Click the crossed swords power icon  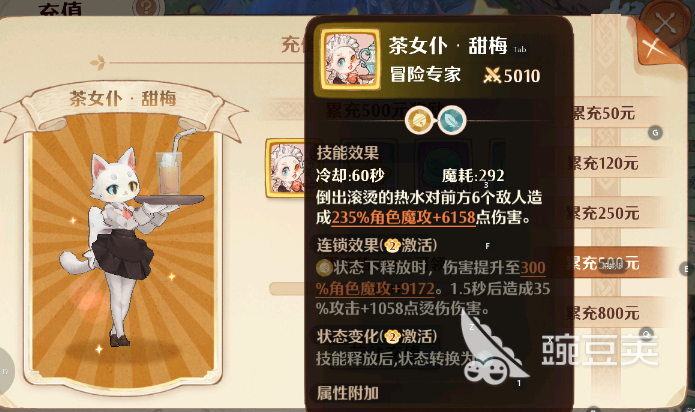(x=492, y=76)
